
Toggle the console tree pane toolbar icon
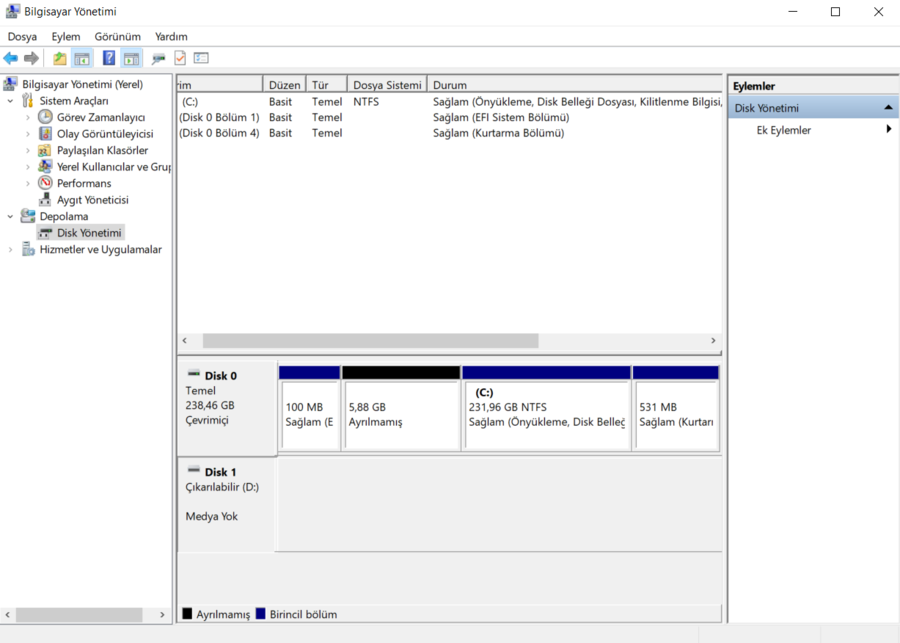[x=82, y=58]
